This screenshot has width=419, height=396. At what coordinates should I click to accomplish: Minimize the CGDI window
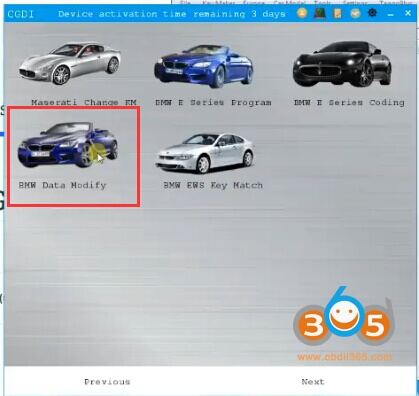pyautogui.click(x=390, y=14)
